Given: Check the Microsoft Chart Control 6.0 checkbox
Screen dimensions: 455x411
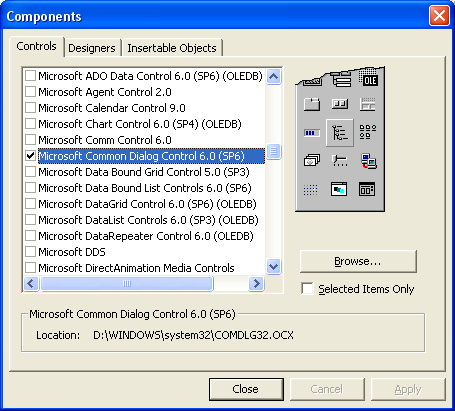Looking at the screenshot, I should coord(30,124).
